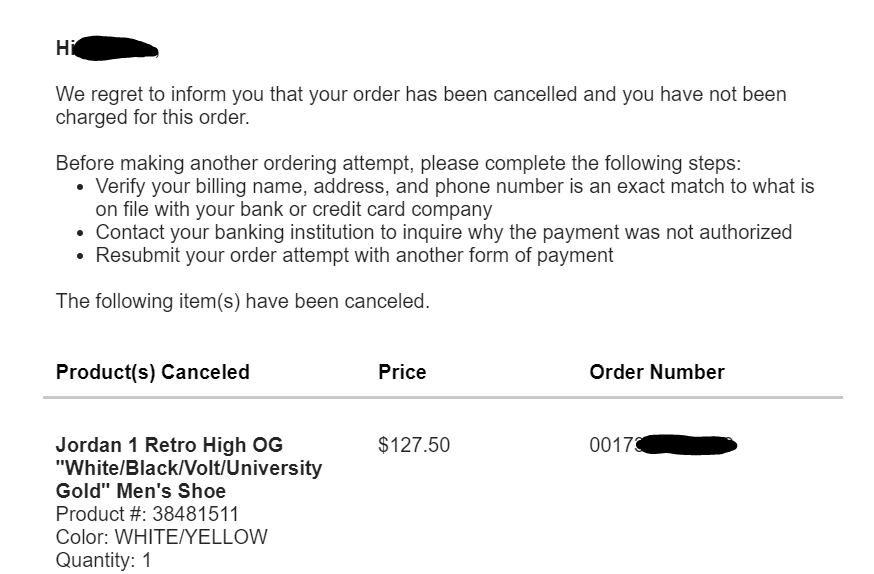Click the 'Hi' greeting text
This screenshot has height=574, width=874.
(x=64, y=48)
